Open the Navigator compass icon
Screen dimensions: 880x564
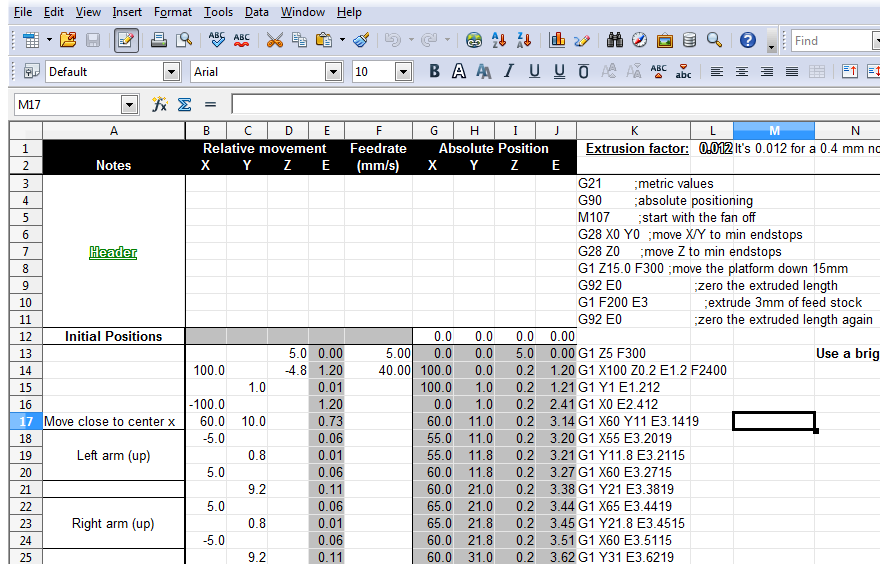[639, 40]
